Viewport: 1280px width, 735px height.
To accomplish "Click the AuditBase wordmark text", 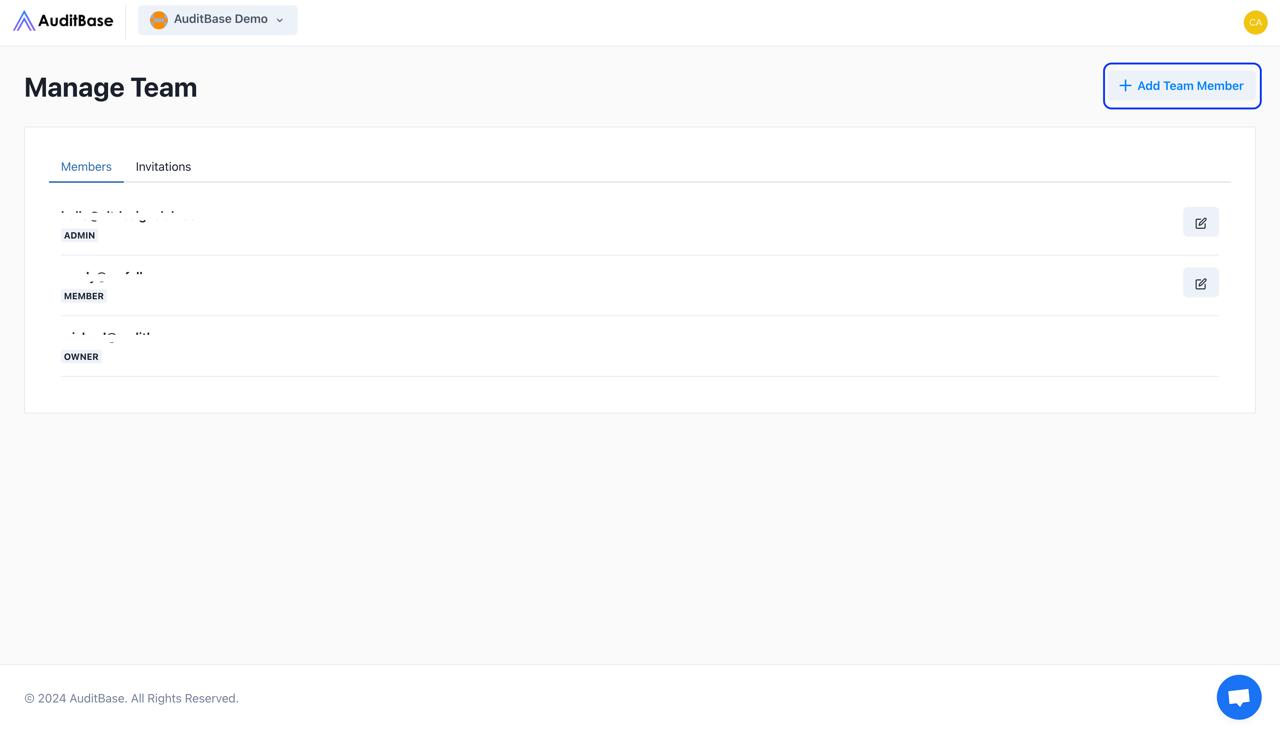I will tap(76, 20).
